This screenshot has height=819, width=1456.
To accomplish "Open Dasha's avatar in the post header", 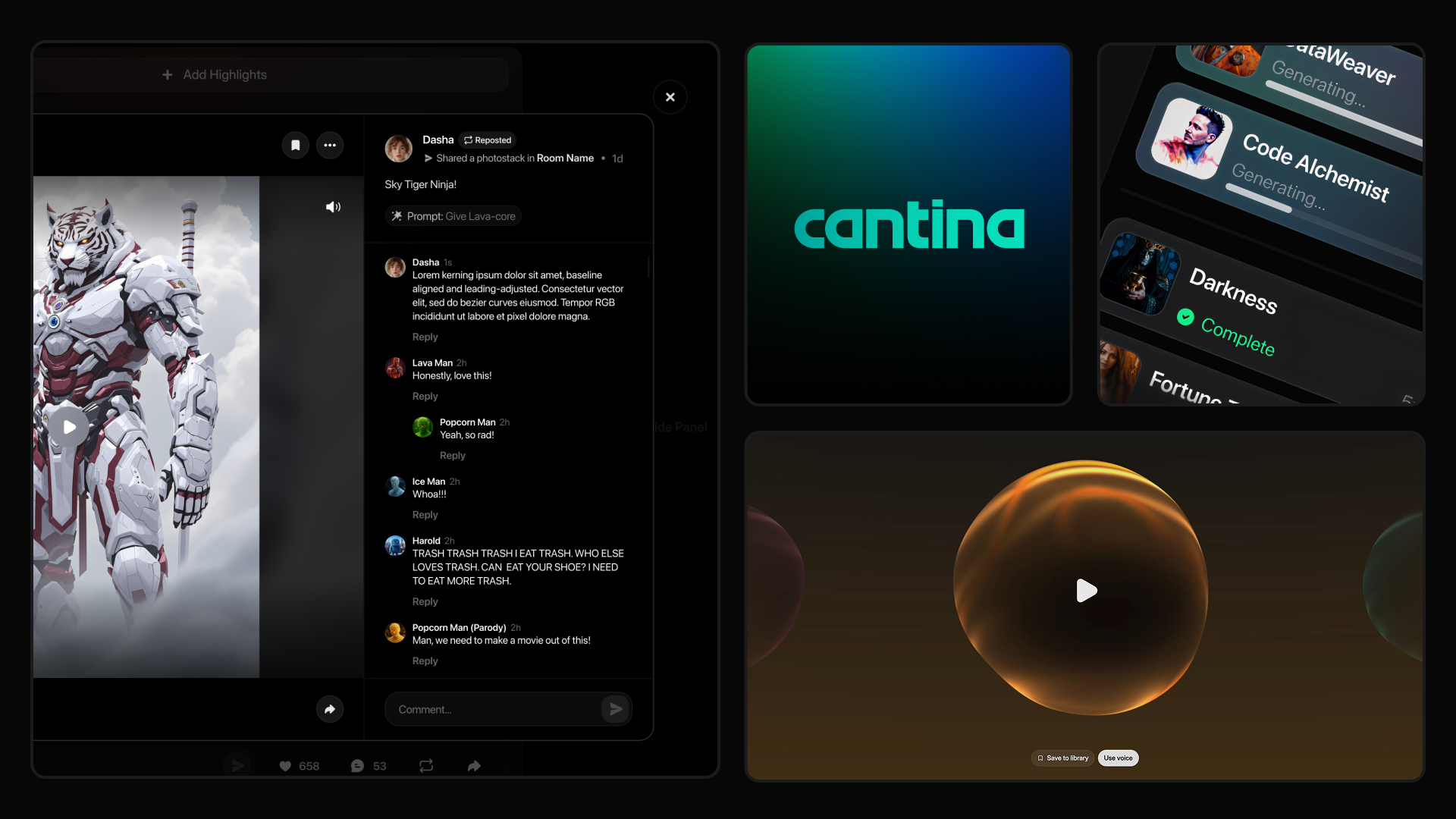I will point(398,149).
